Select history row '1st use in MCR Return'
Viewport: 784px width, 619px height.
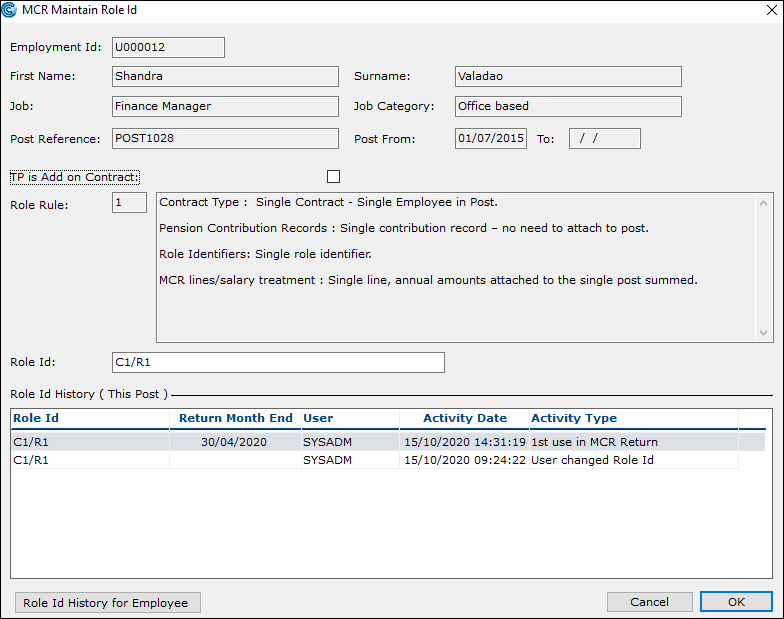(x=388, y=442)
